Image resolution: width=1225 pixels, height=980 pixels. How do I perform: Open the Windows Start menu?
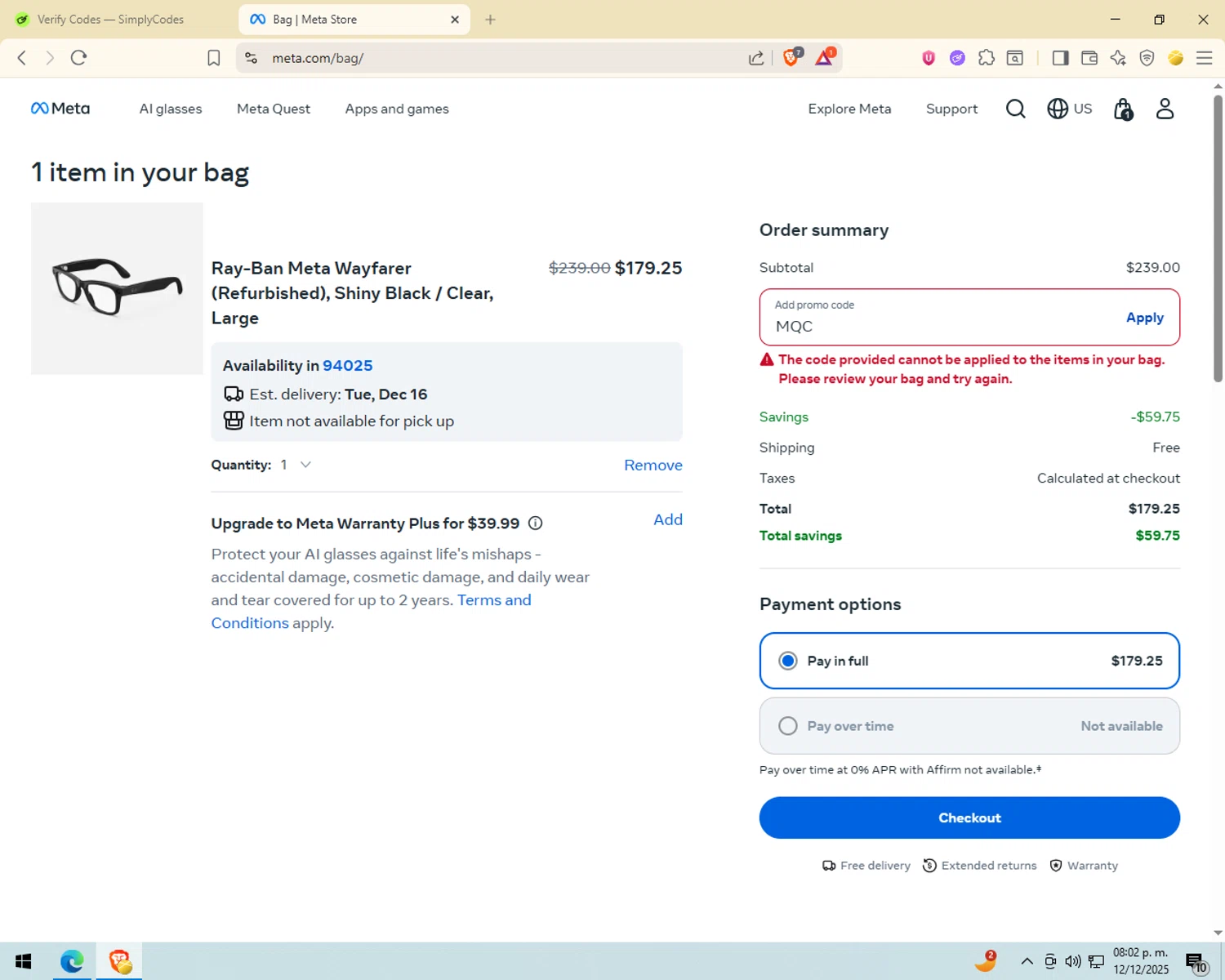point(23,961)
